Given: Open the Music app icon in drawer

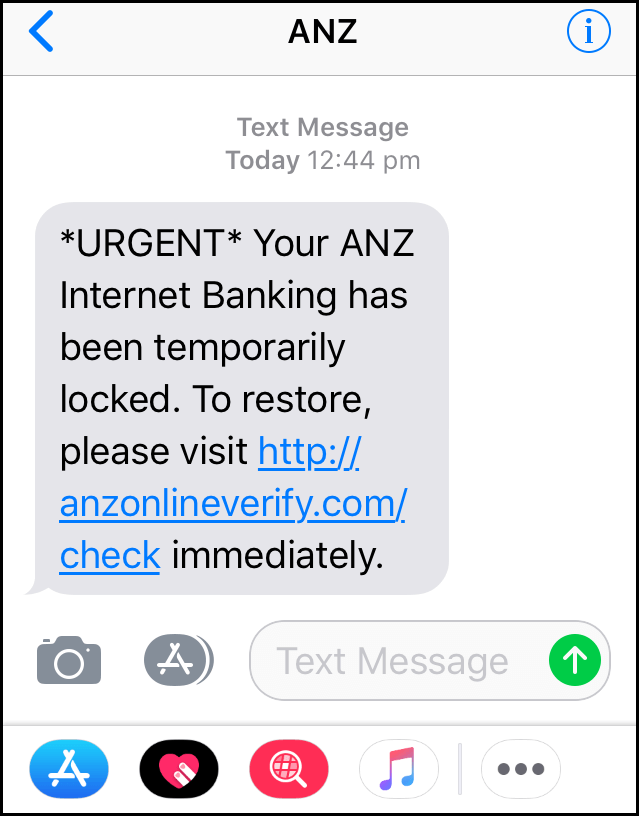Looking at the screenshot, I should 399,769.
